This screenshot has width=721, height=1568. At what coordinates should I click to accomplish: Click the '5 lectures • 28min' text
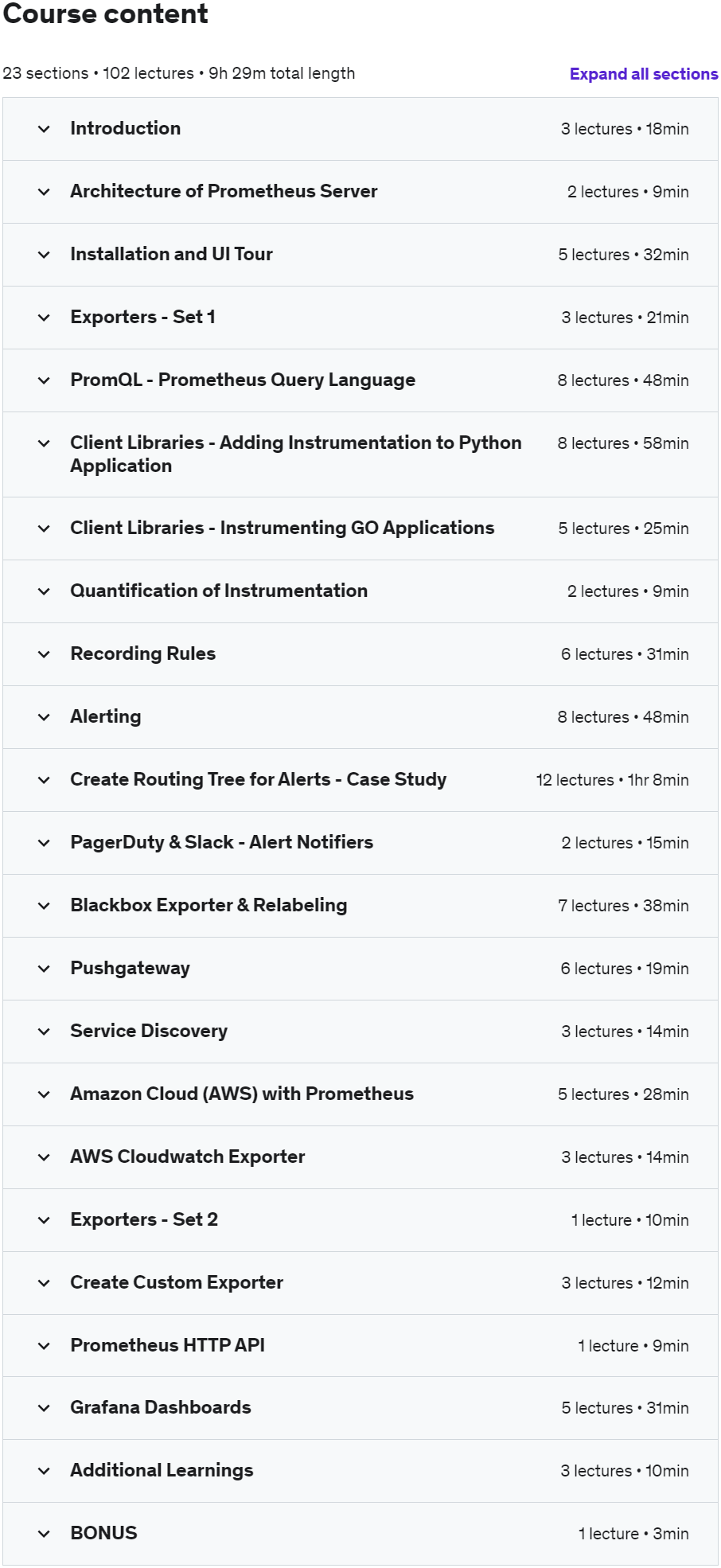(624, 1094)
